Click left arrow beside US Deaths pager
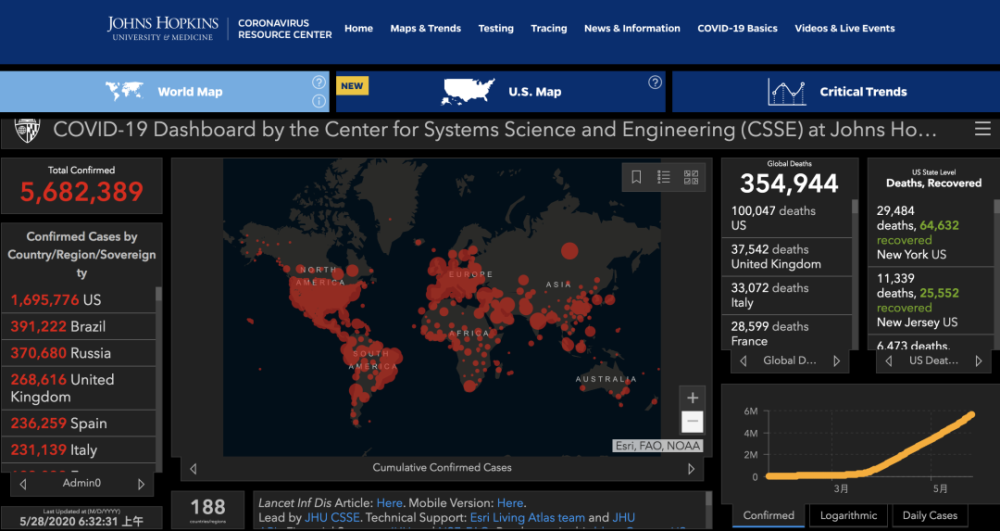 pyautogui.click(x=888, y=361)
